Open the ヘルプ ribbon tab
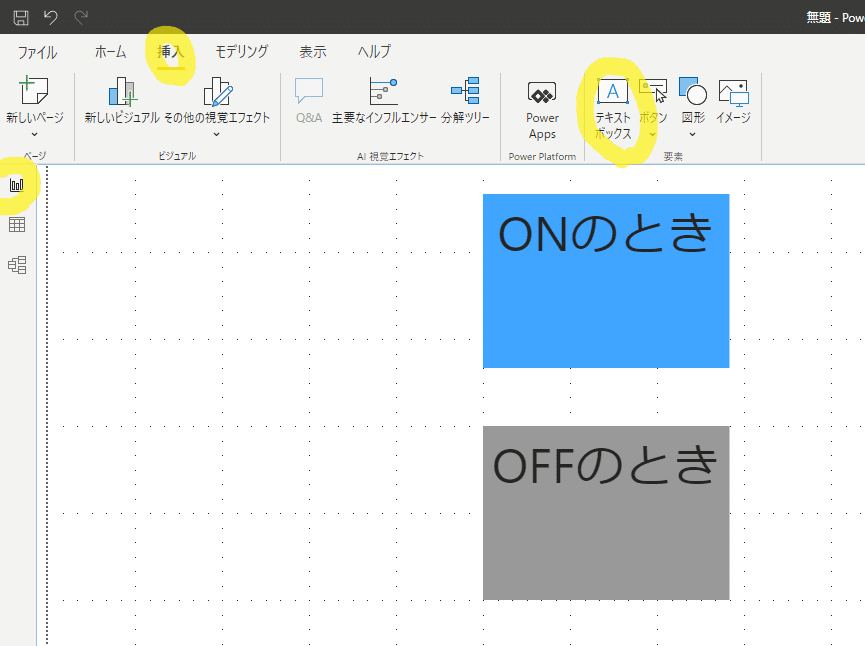 [373, 51]
